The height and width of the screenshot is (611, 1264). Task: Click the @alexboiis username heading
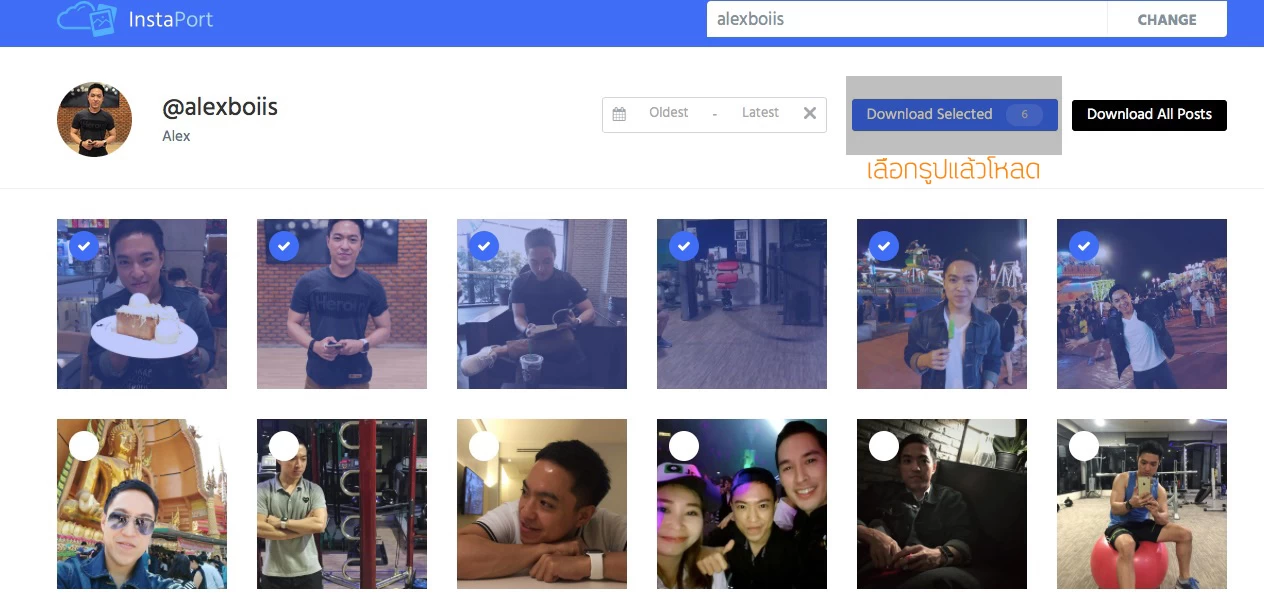(220, 107)
